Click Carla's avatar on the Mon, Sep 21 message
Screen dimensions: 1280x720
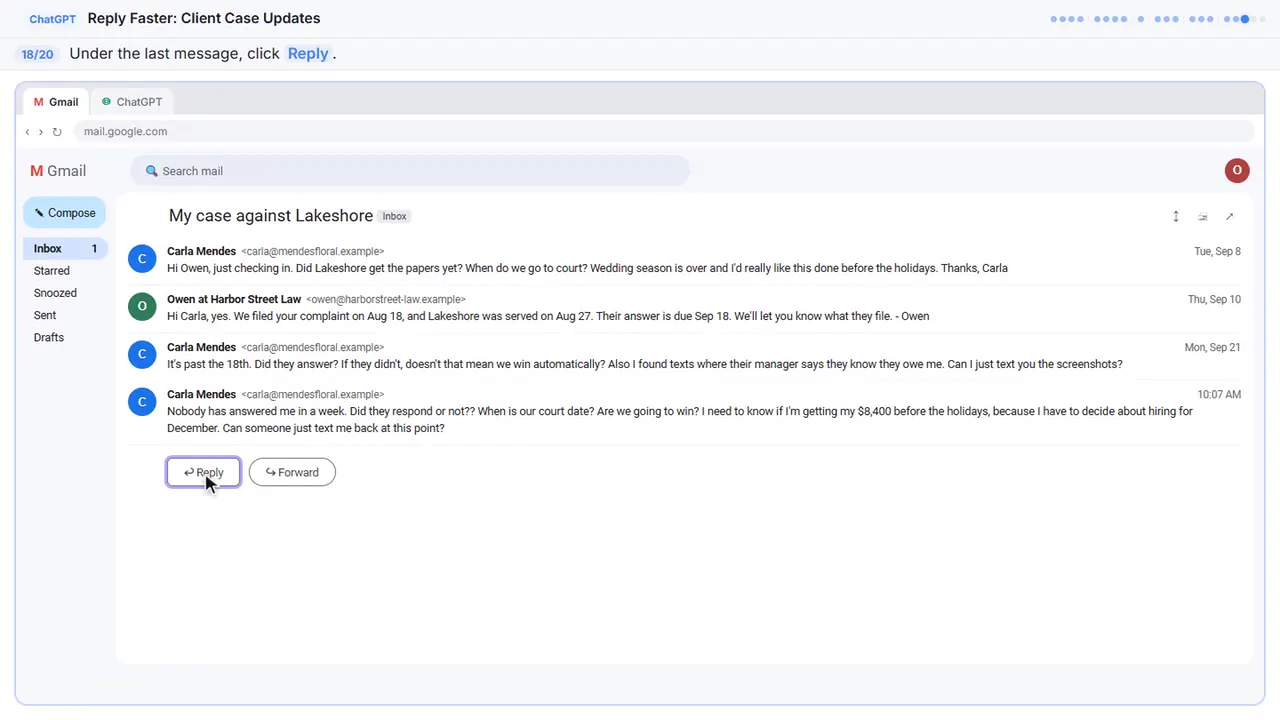tap(142, 354)
